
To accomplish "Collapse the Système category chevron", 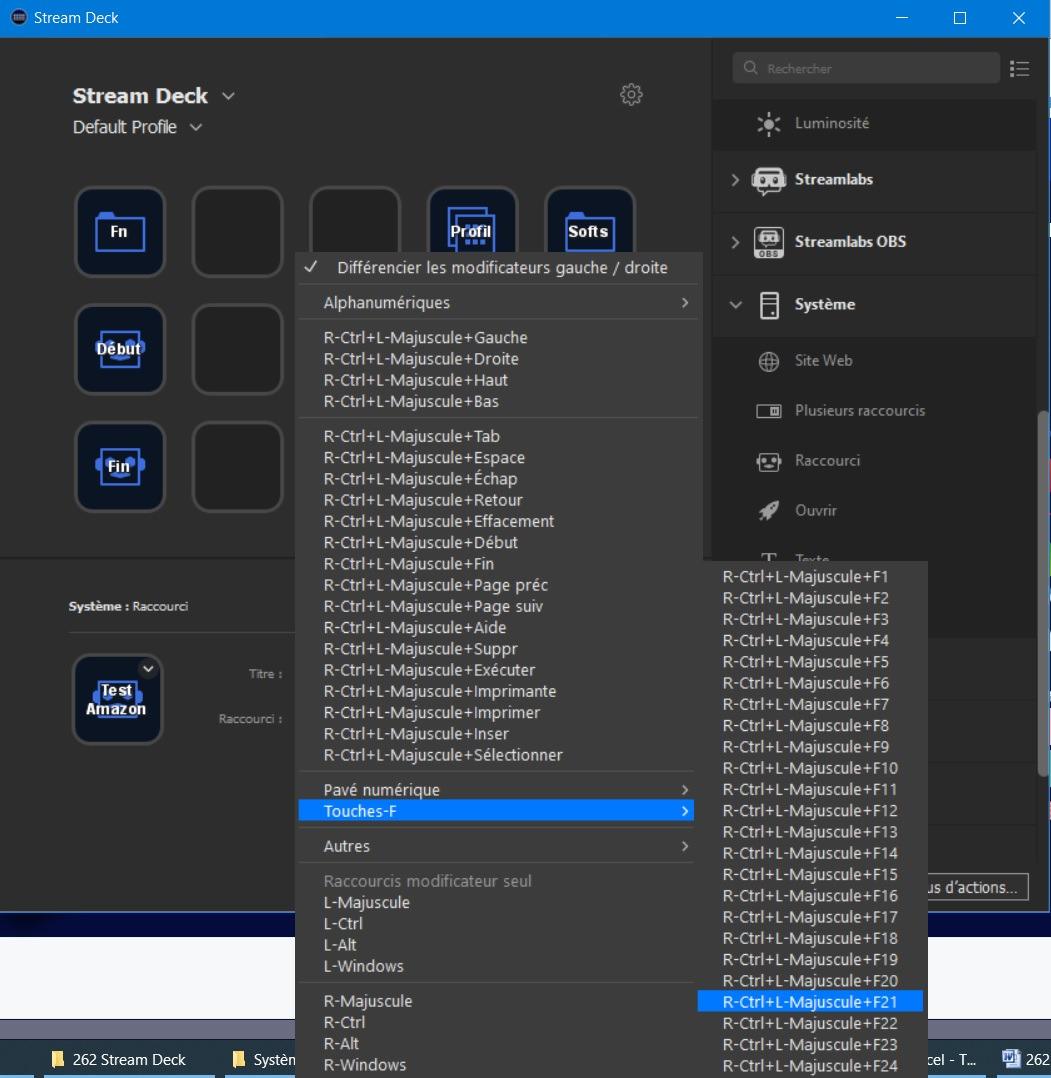I will point(735,305).
